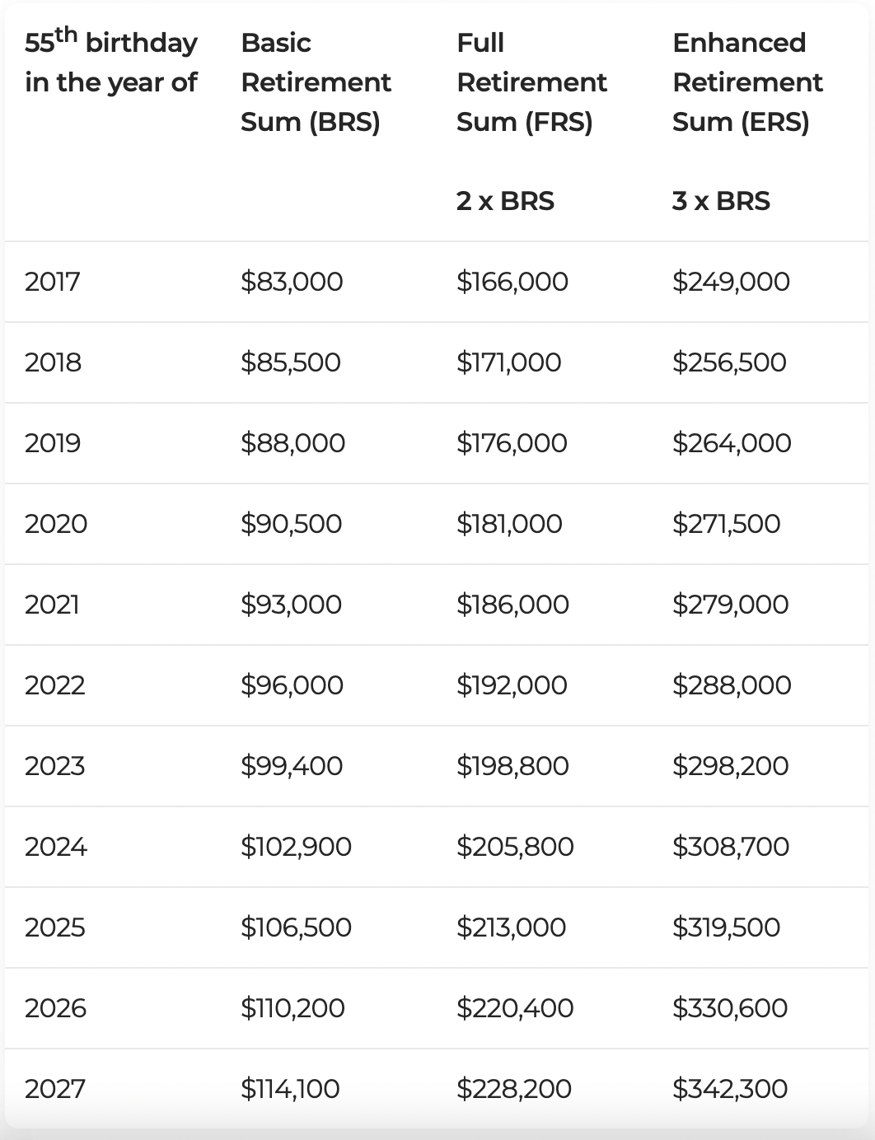Image resolution: width=875 pixels, height=1140 pixels.
Task: Select the "2 x BRS" subheading
Action: click(x=505, y=201)
